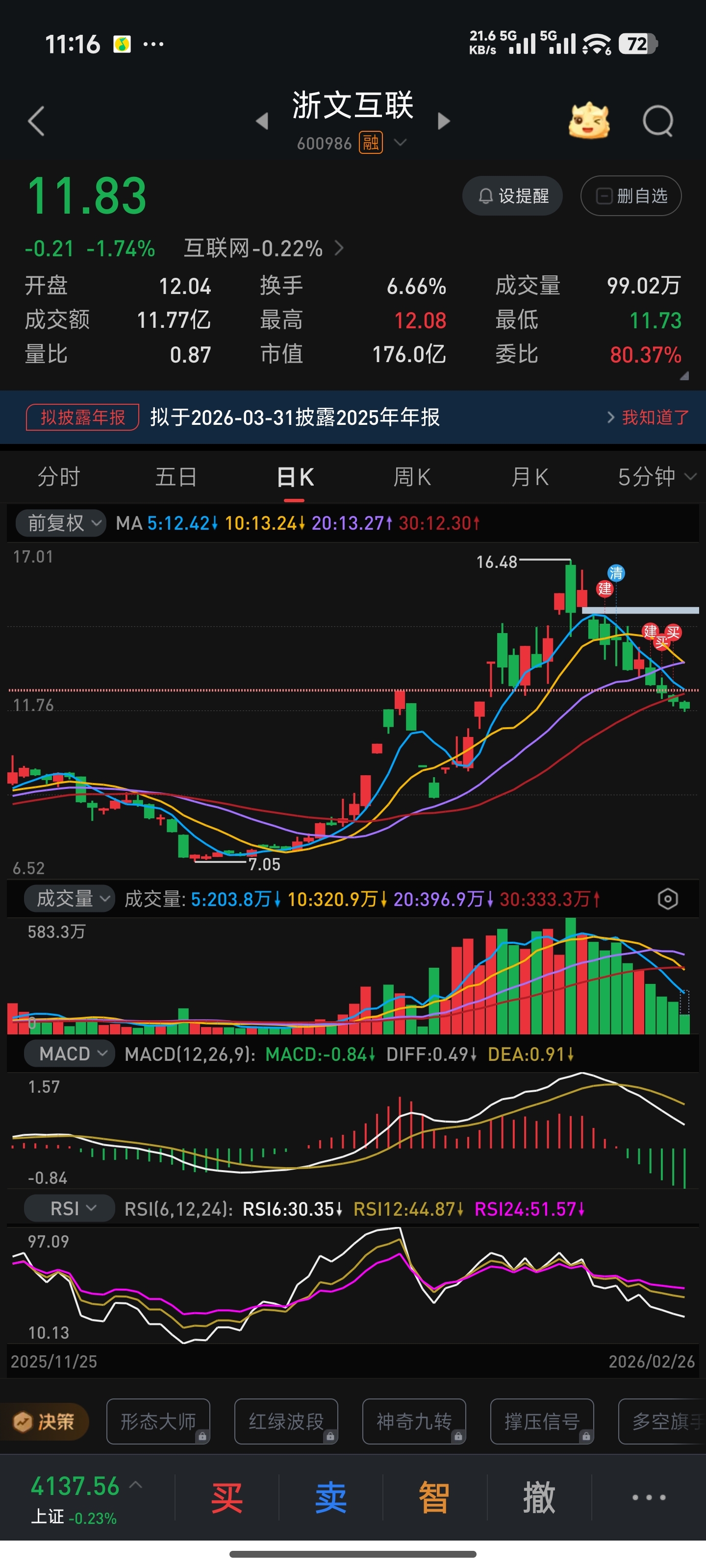The image size is (706, 1568).
Task: Tap the MA 5:12.42 moving average value
Action: tap(182, 523)
